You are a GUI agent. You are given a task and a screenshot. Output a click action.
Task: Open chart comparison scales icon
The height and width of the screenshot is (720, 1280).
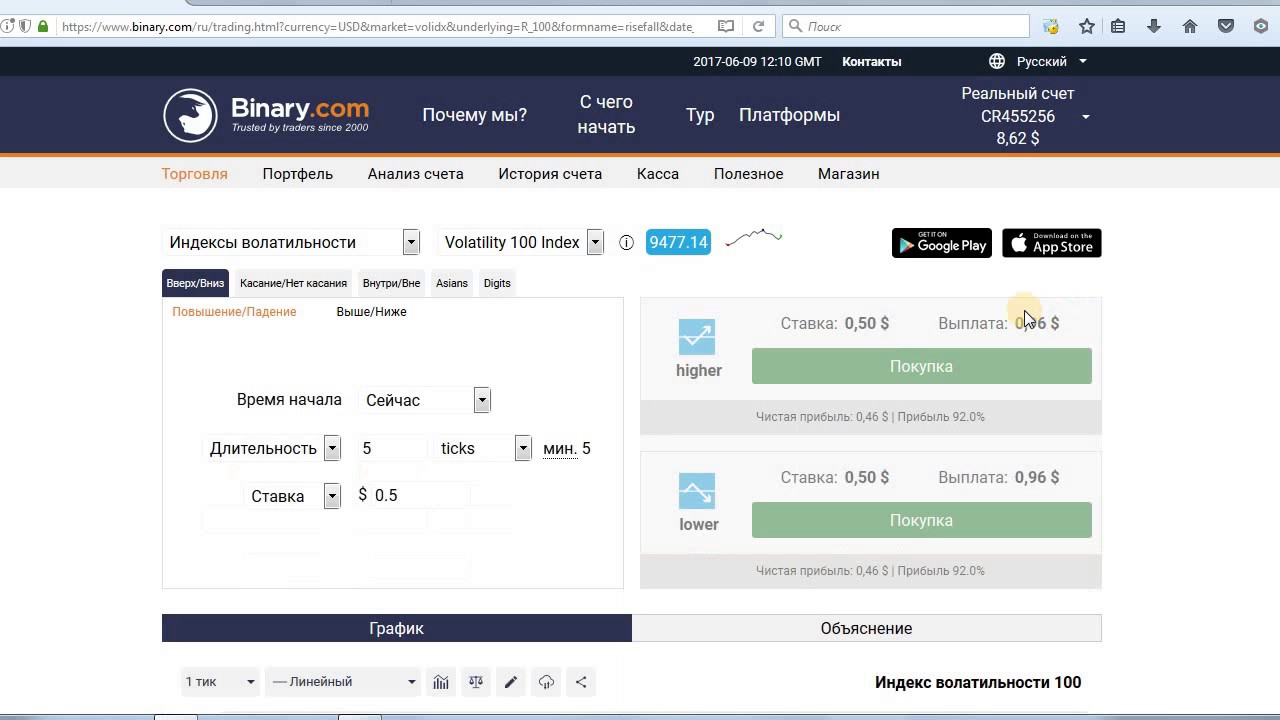476,682
